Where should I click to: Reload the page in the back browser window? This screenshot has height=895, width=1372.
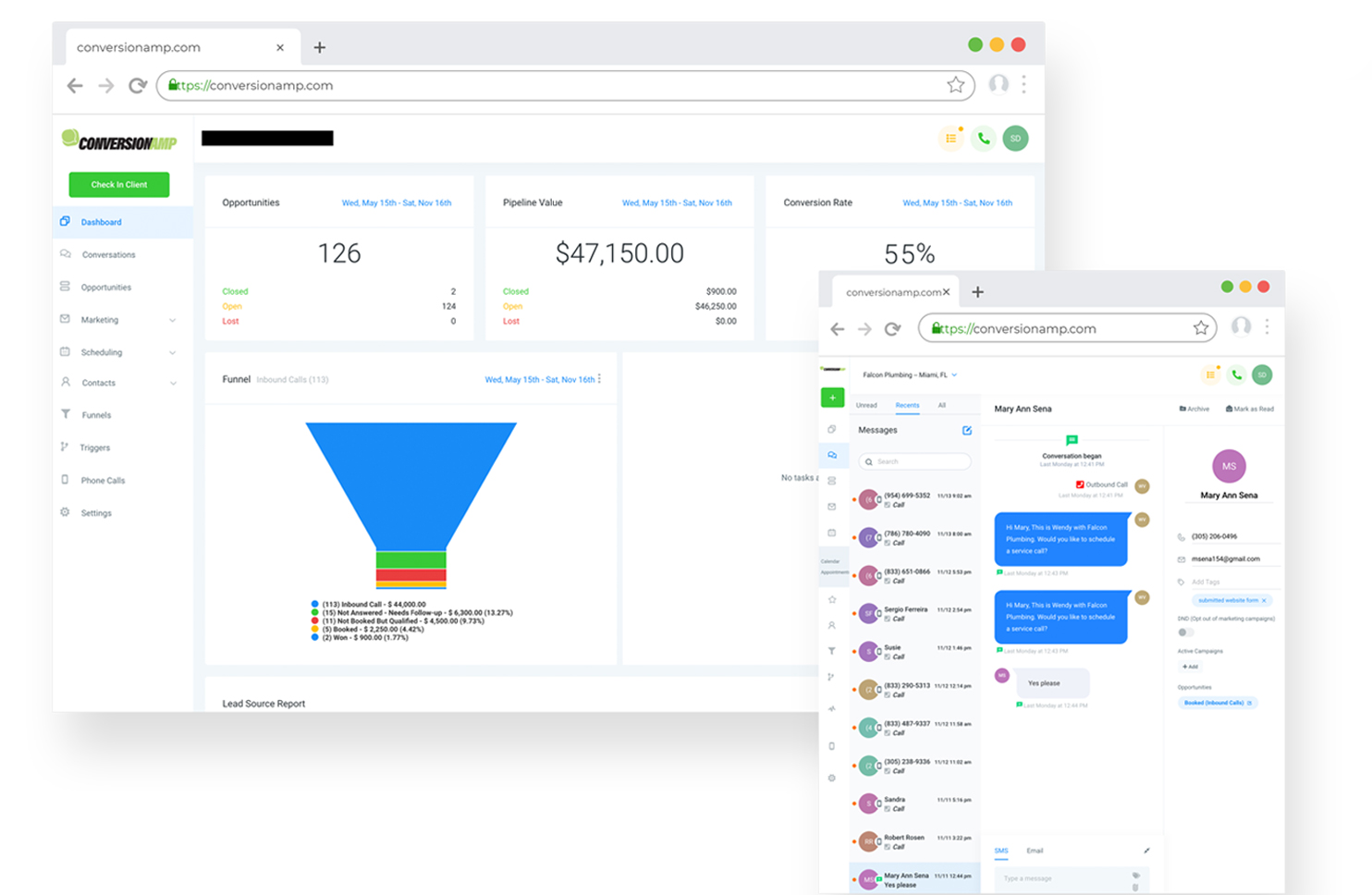[x=137, y=85]
